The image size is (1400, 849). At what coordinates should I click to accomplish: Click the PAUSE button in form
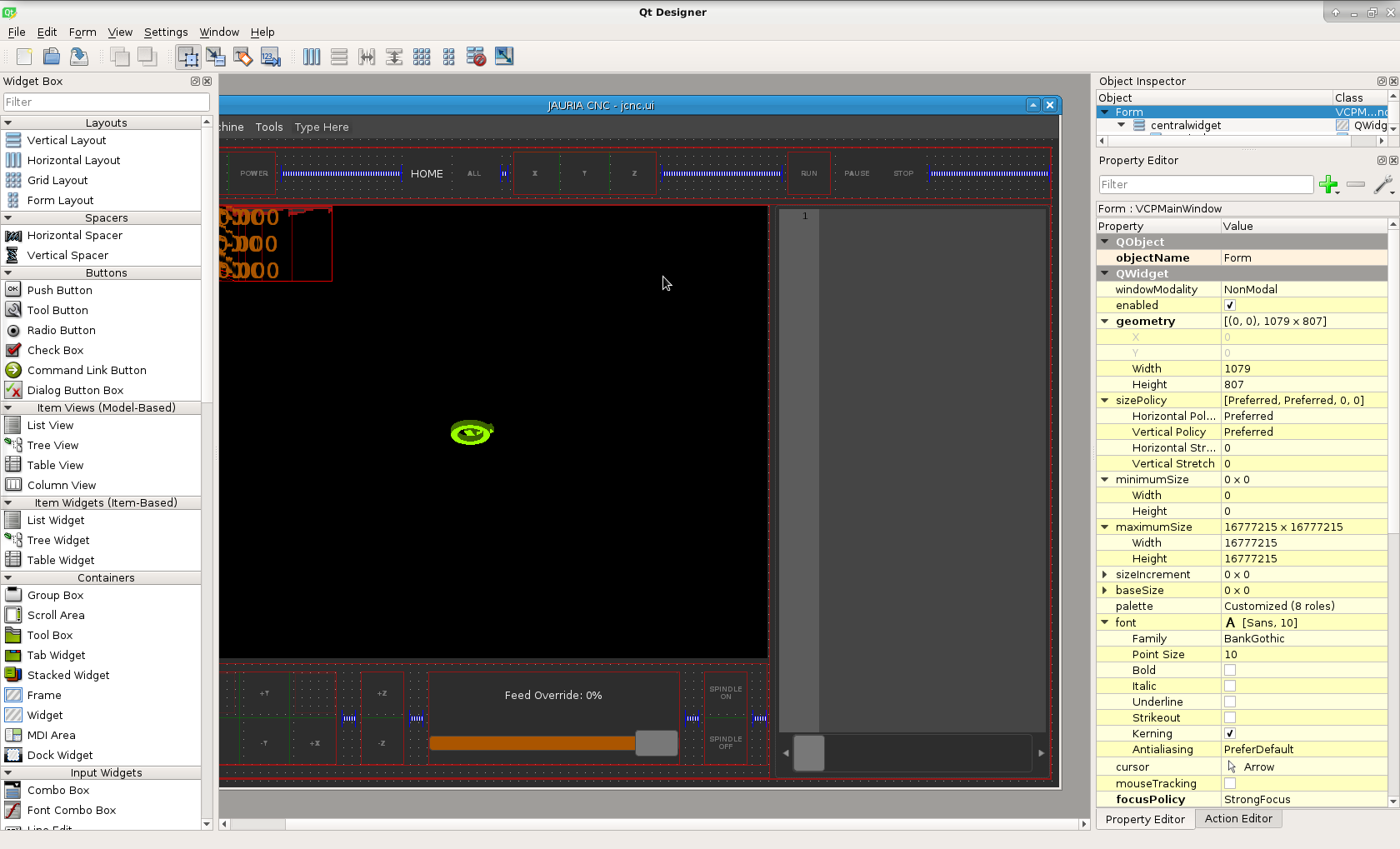[x=857, y=174]
